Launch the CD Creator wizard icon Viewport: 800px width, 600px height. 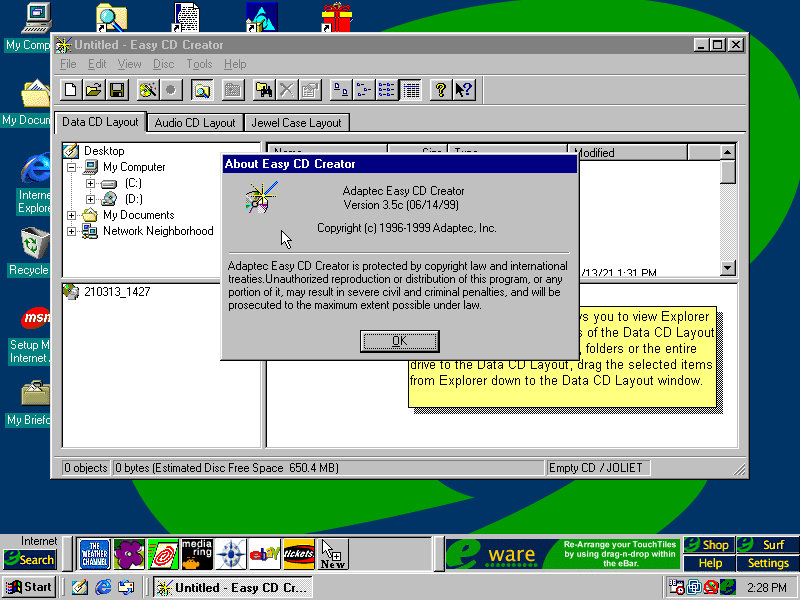(x=147, y=90)
